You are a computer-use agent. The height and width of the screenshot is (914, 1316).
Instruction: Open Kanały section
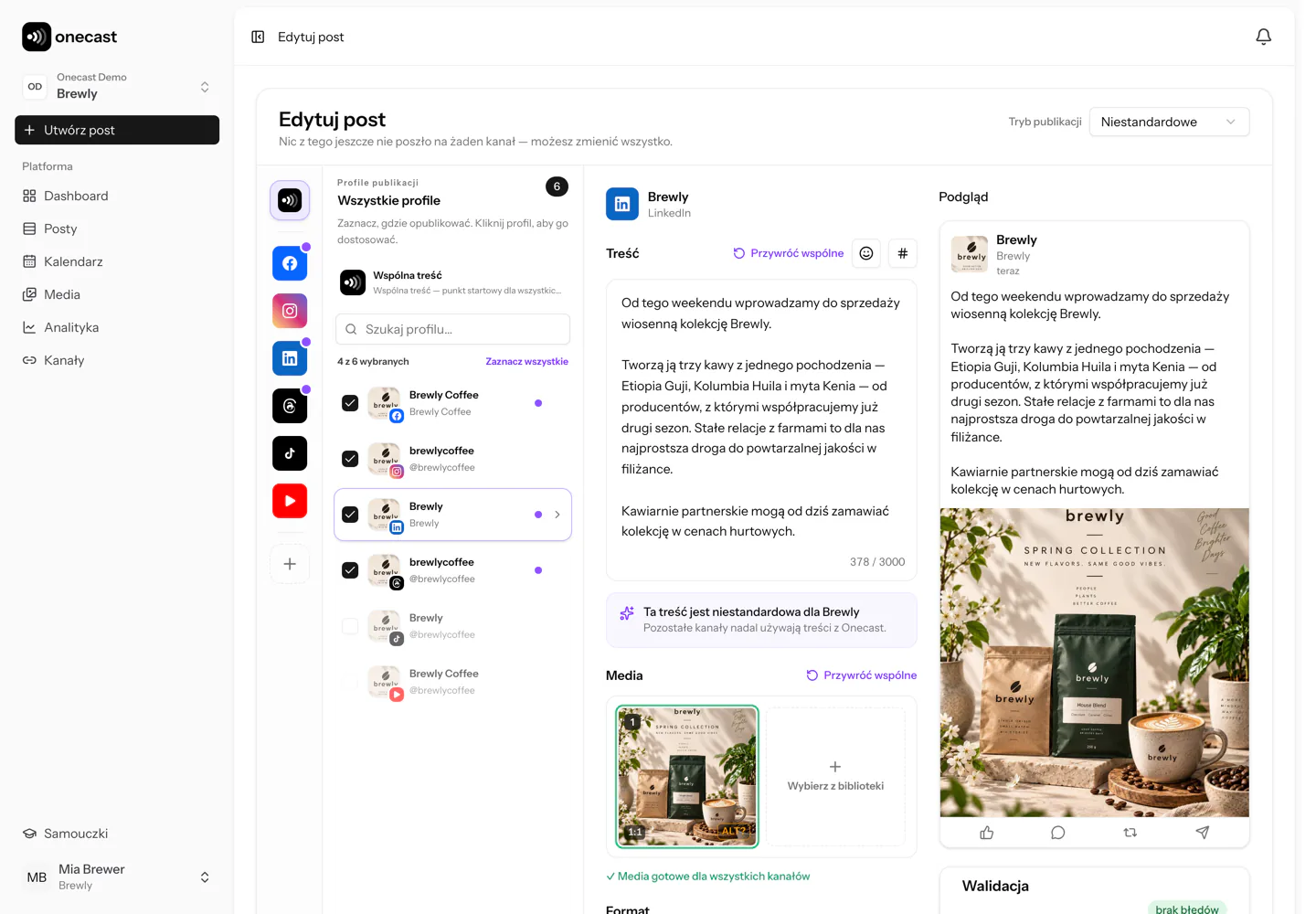[x=117, y=360]
